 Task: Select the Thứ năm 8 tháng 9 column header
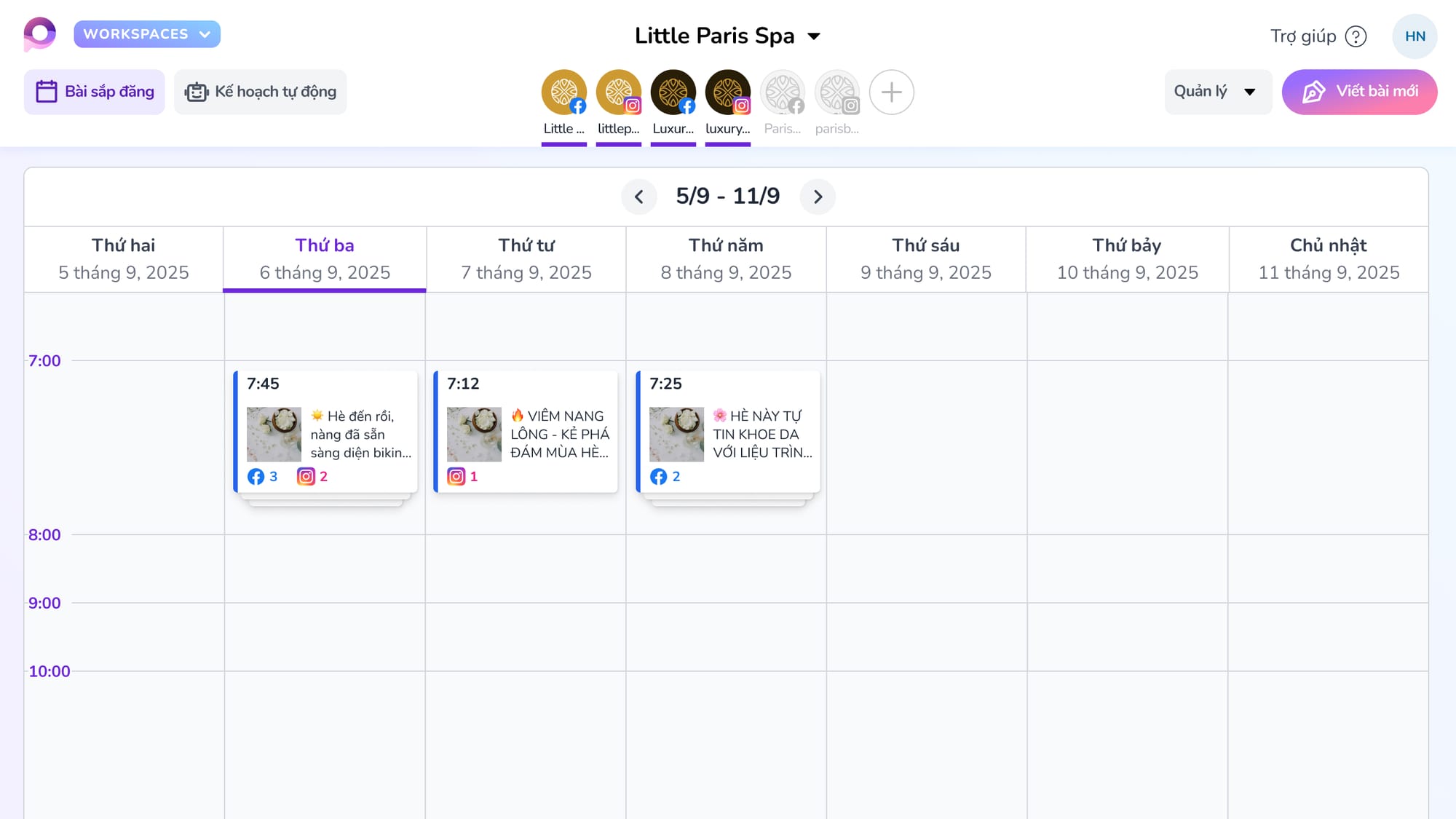pyautogui.click(x=726, y=259)
